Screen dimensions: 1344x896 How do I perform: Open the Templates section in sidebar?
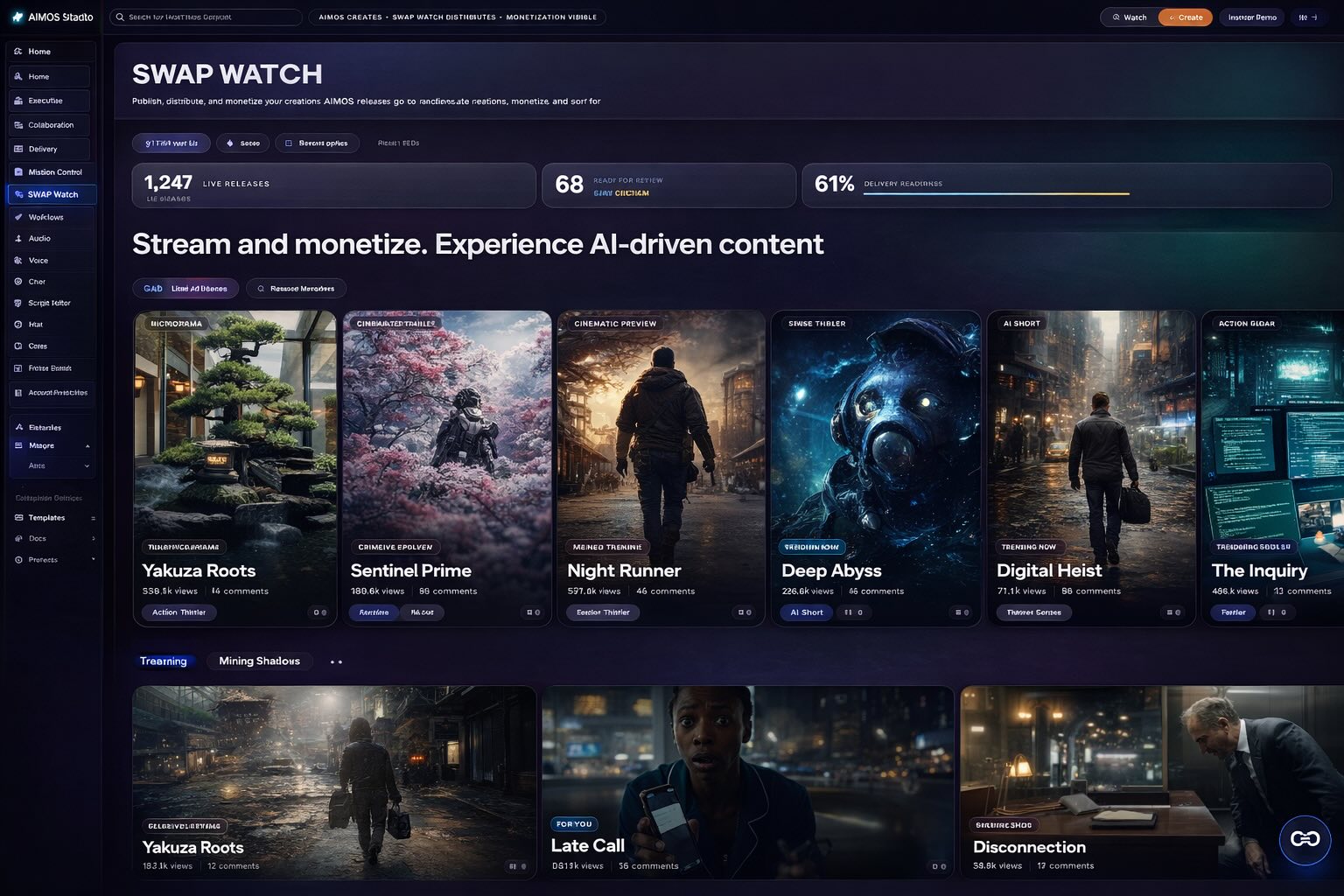coord(44,517)
